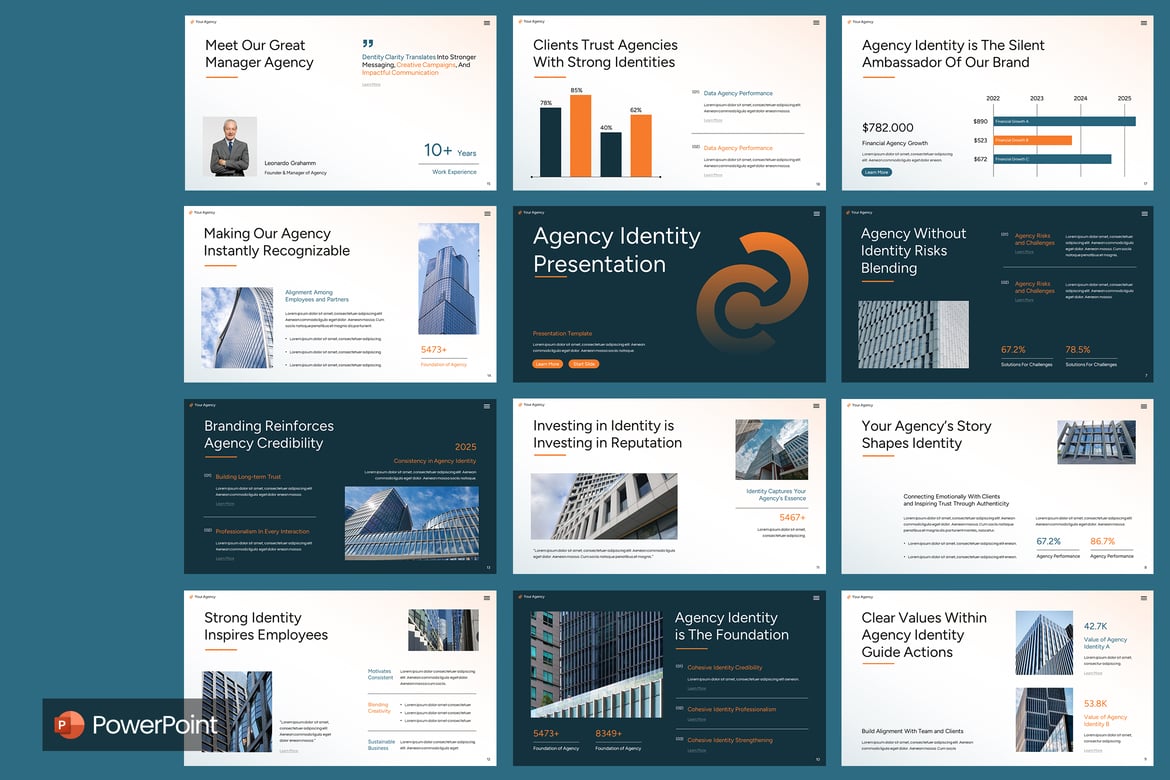Click the Strong Identity Inspires Employees heading
1170x780 pixels.
pyautogui.click(x=266, y=626)
